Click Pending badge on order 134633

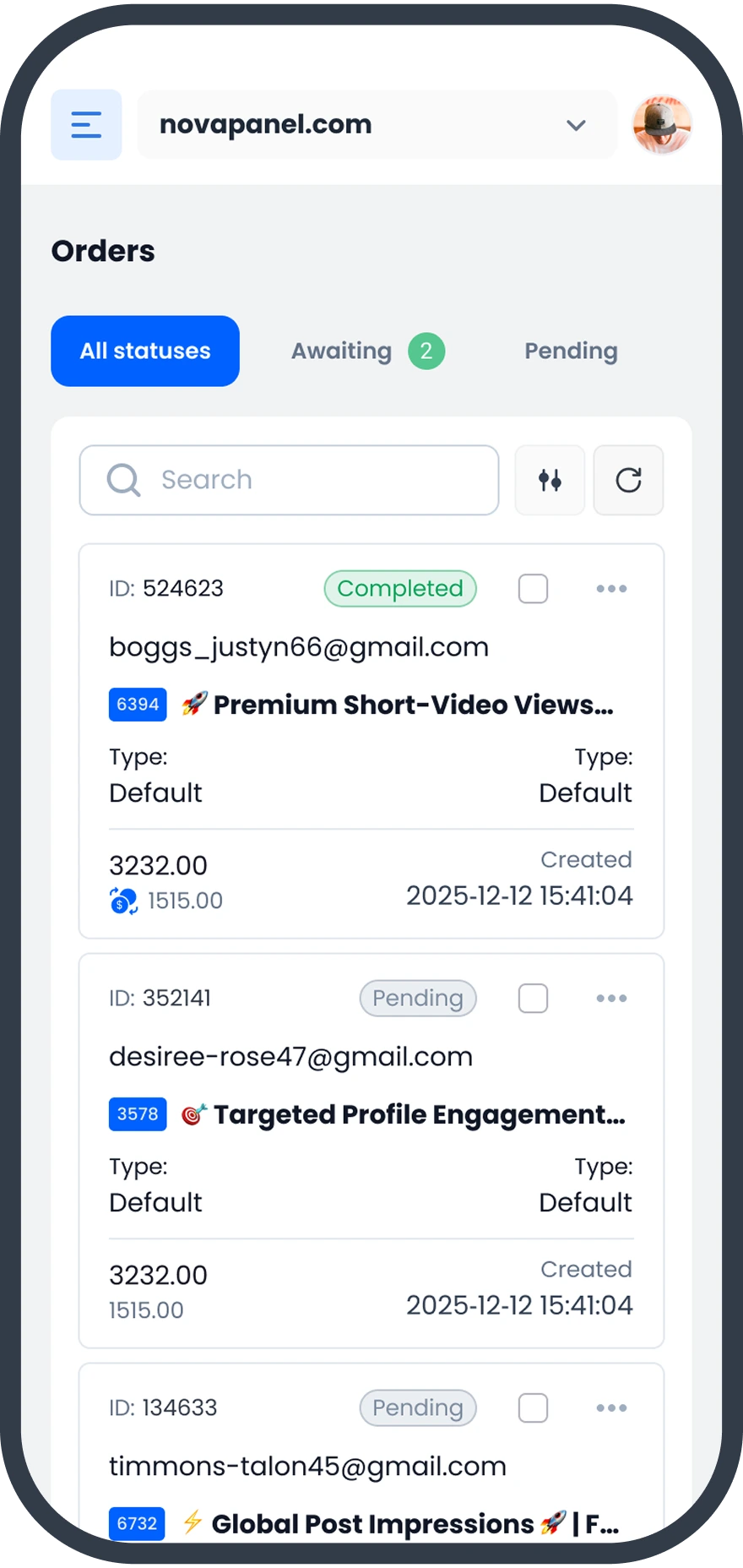click(418, 1407)
